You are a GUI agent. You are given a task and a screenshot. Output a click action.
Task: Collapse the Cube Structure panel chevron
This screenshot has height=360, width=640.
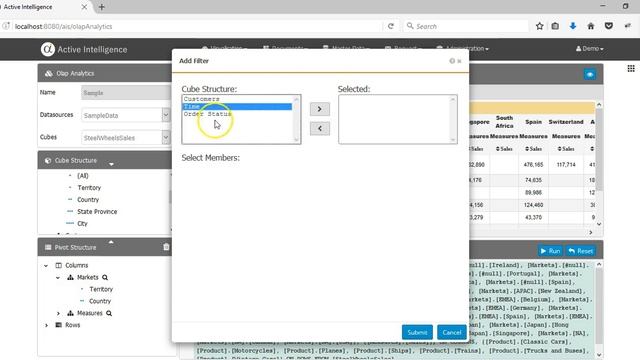point(111,164)
